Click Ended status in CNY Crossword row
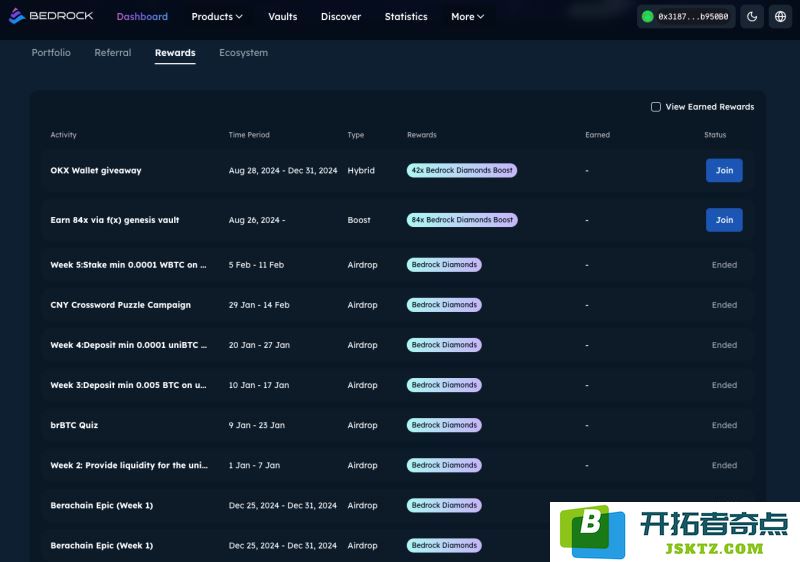800x562 pixels. 724,304
